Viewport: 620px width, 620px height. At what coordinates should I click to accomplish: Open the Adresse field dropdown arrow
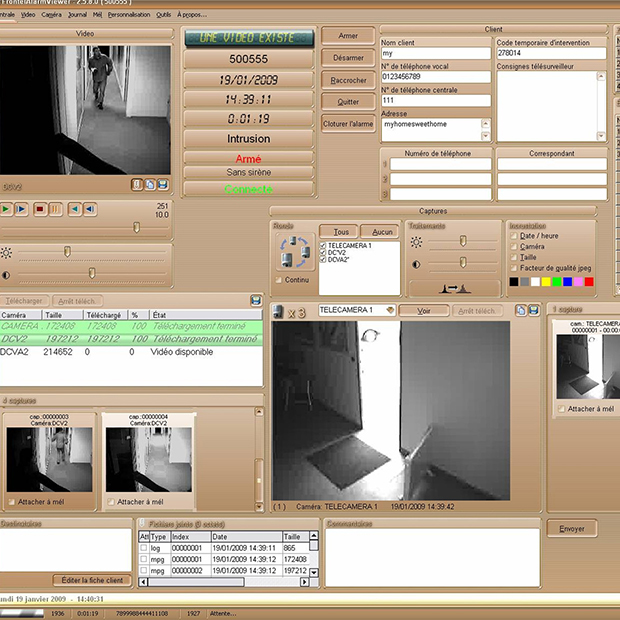coord(486,136)
